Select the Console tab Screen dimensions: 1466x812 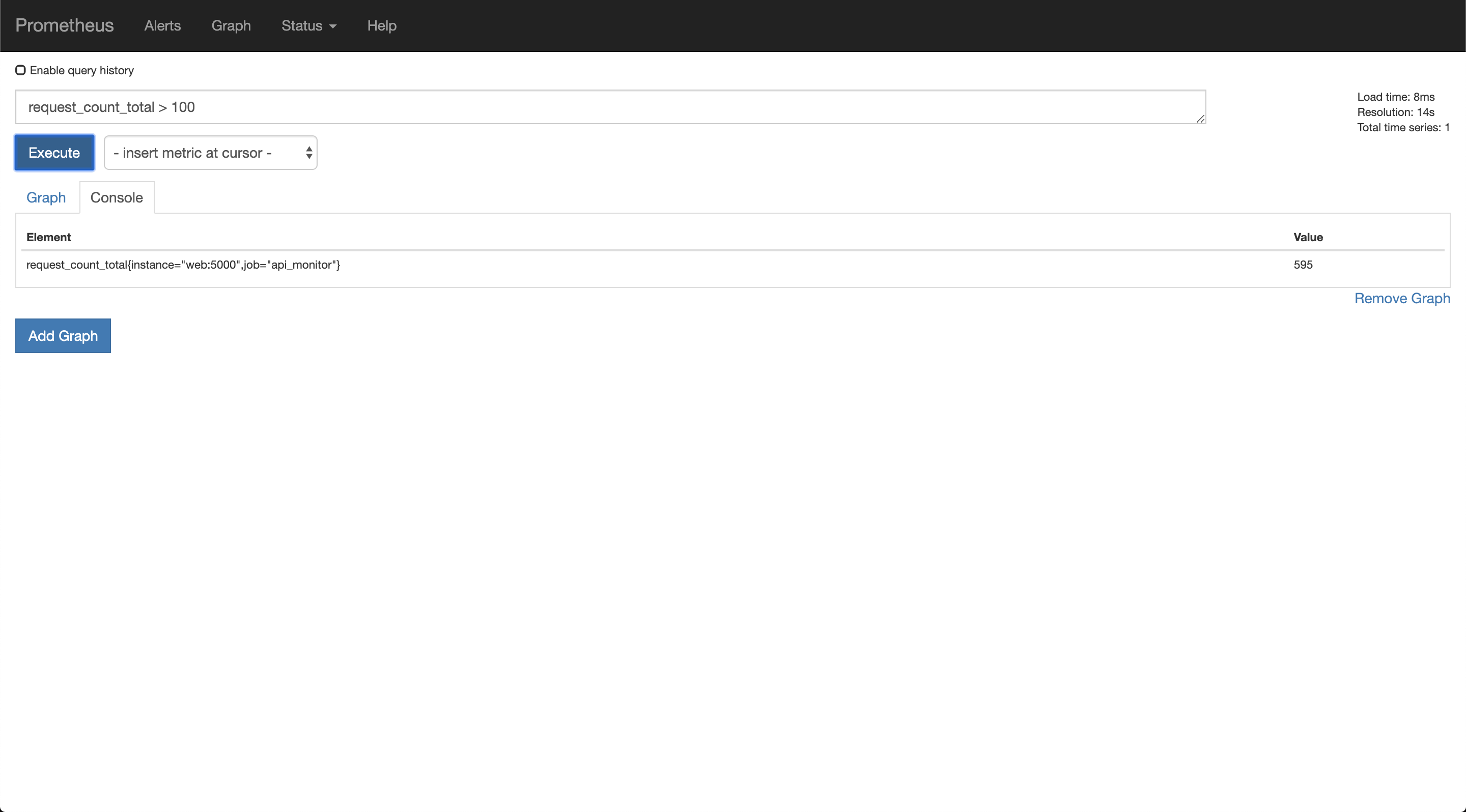[117, 197]
